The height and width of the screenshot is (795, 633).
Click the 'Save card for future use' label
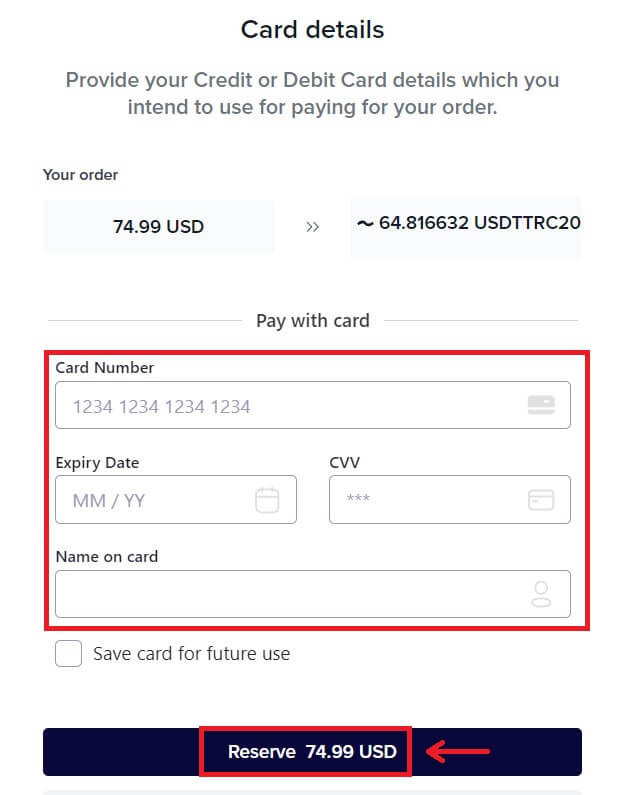(191, 654)
